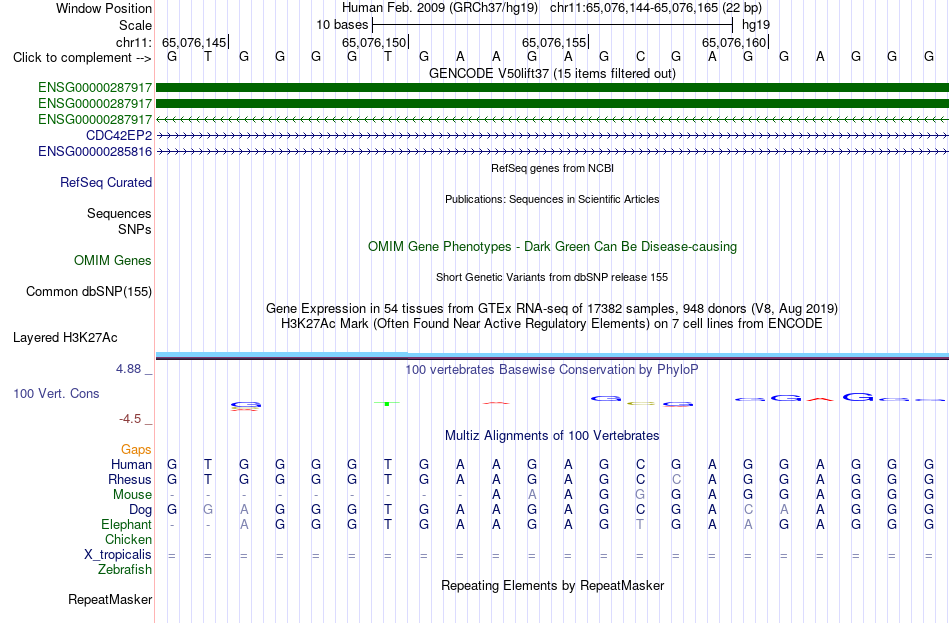Click the '10 bases' scale bar label
Screen dimensions: 950x623
pos(342,25)
